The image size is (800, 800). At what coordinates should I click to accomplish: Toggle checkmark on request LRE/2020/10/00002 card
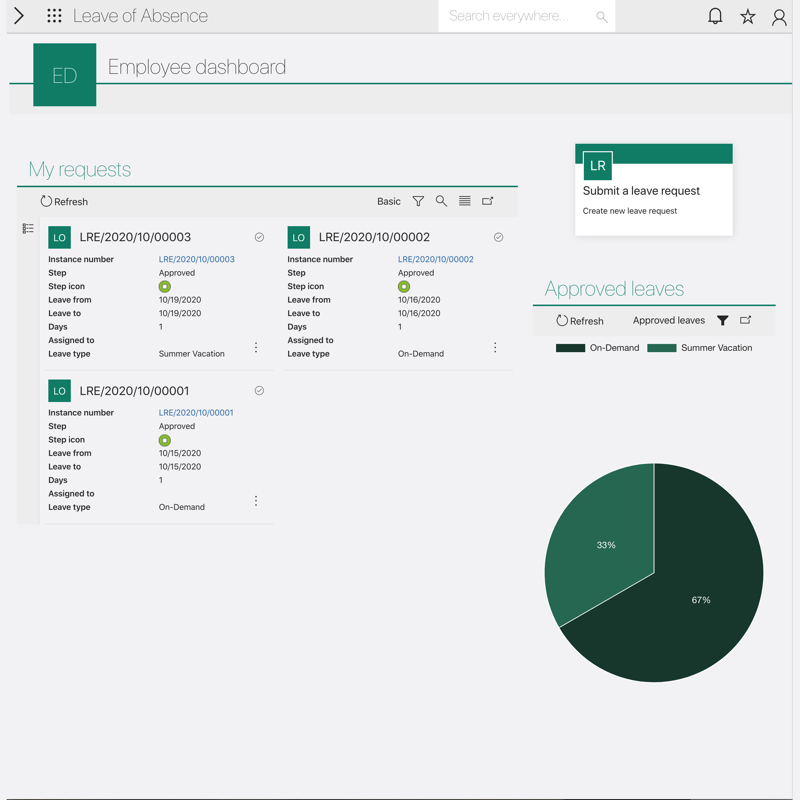(498, 237)
